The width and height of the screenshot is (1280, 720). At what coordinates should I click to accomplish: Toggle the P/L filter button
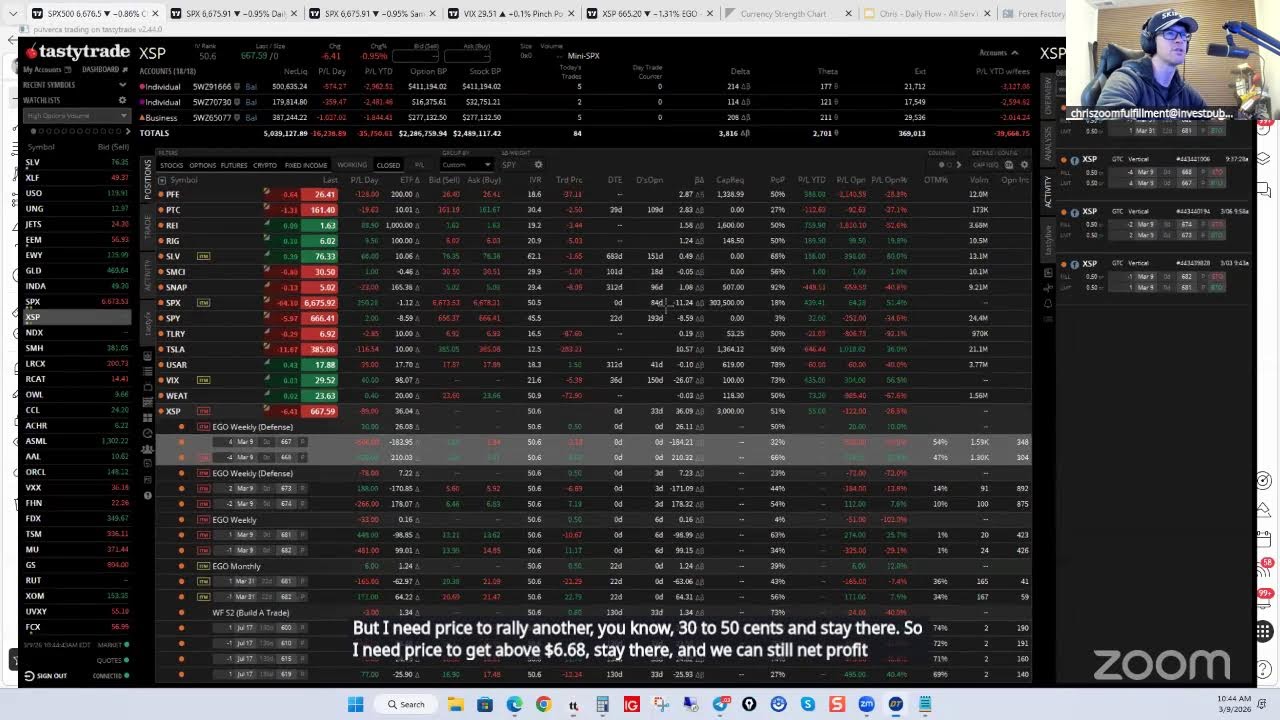419,165
